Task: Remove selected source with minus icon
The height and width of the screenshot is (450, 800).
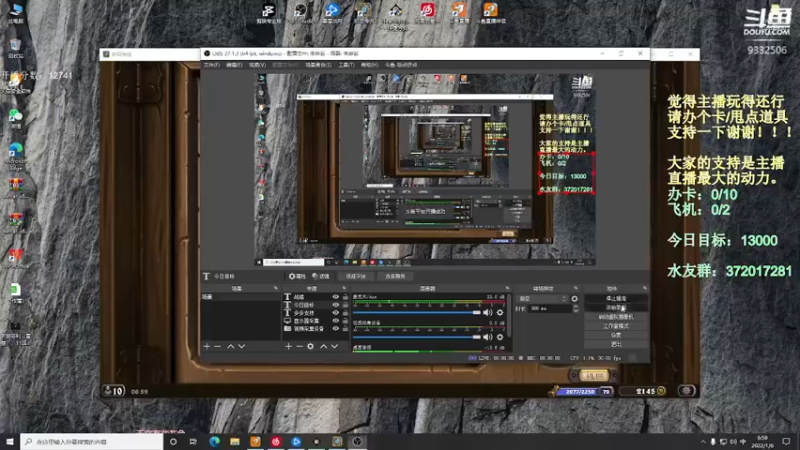Action: [x=299, y=346]
